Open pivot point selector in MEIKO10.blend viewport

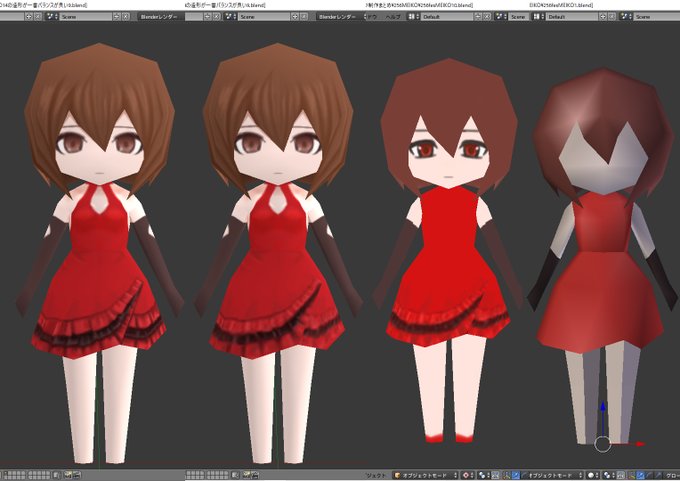[x=484, y=475]
